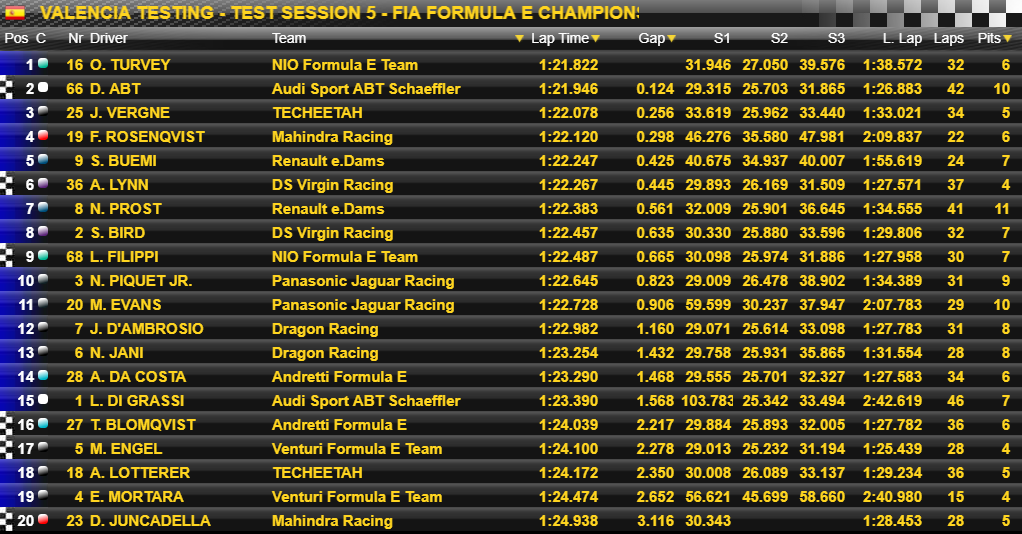Sort by Pits column arrow
The height and width of the screenshot is (534, 1022).
[1008, 39]
